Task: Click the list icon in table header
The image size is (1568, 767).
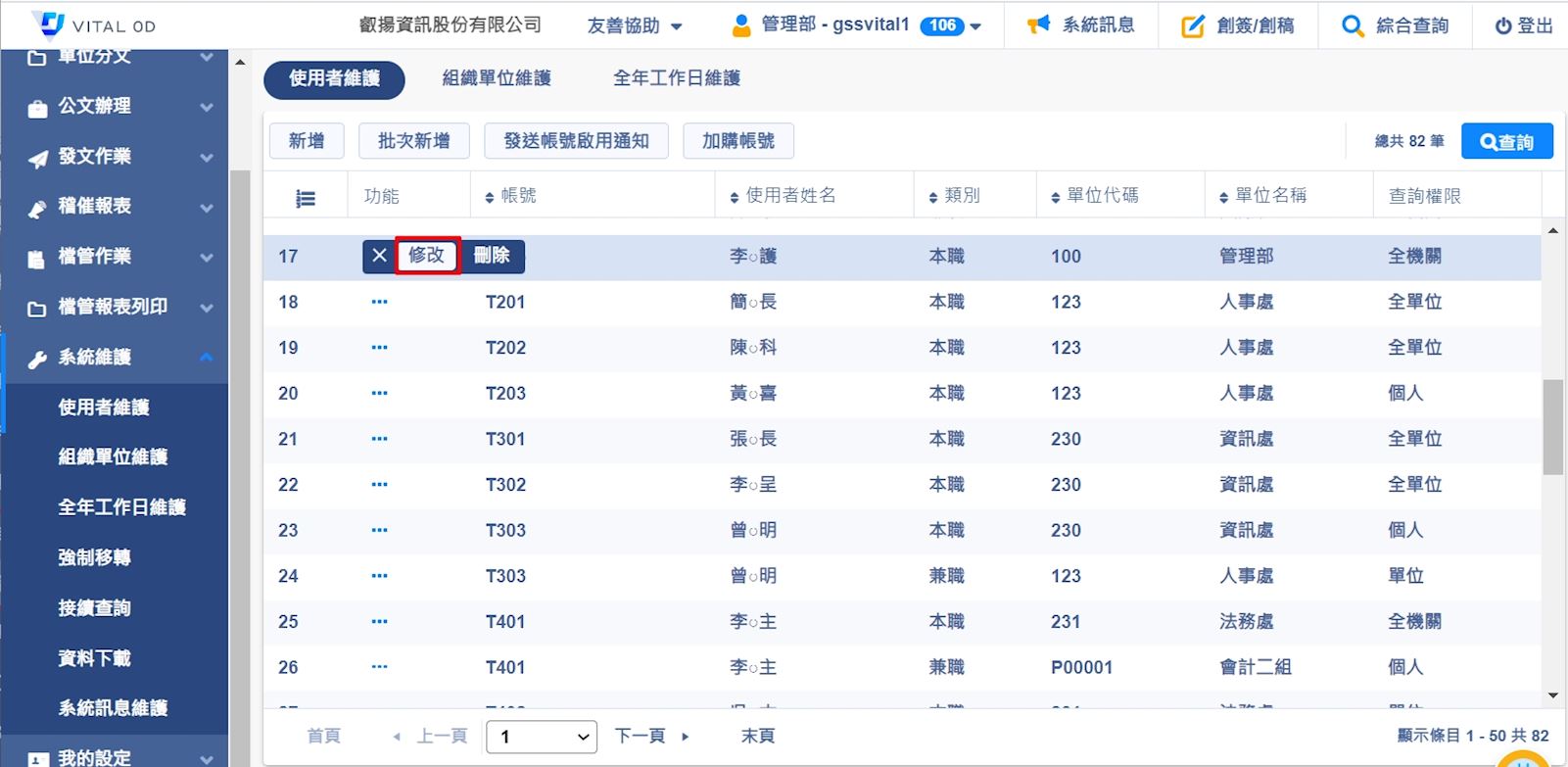Action: pos(306,198)
